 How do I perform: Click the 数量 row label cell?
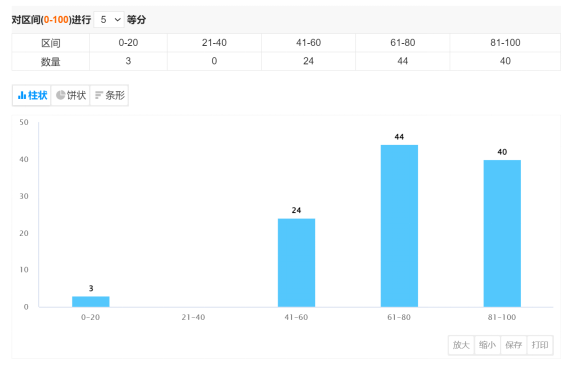pos(51,61)
